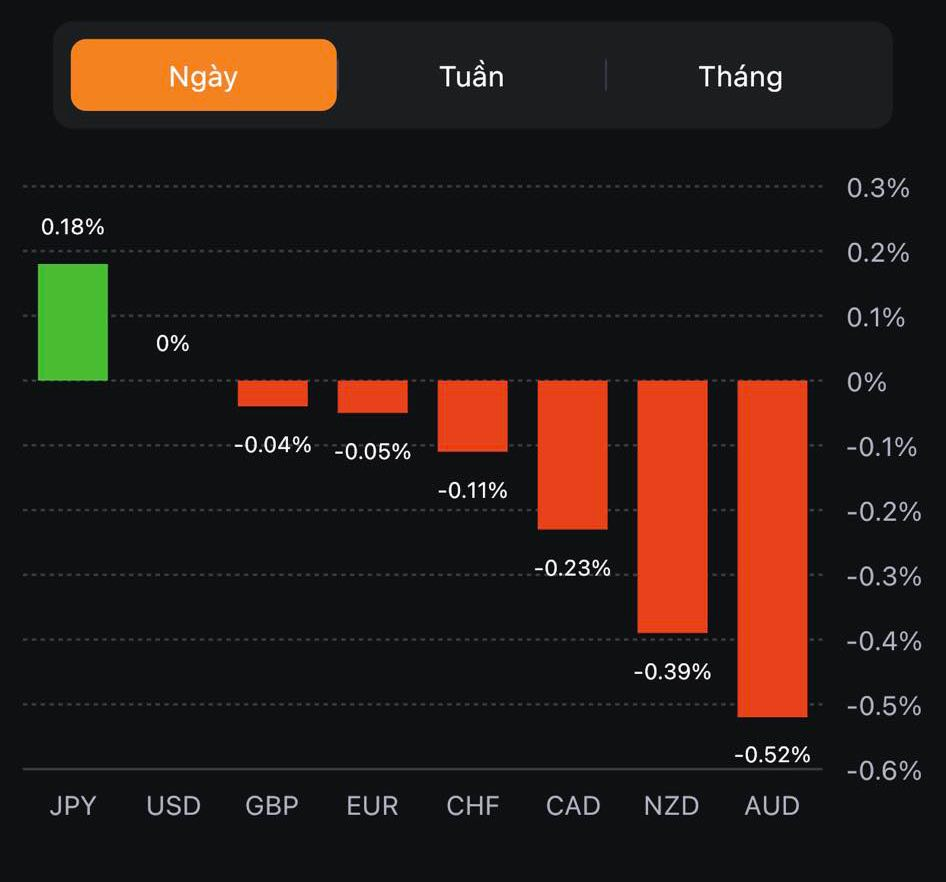Screen dimensions: 946x882
Task: Tap the red CHF bar
Action: coord(473,415)
